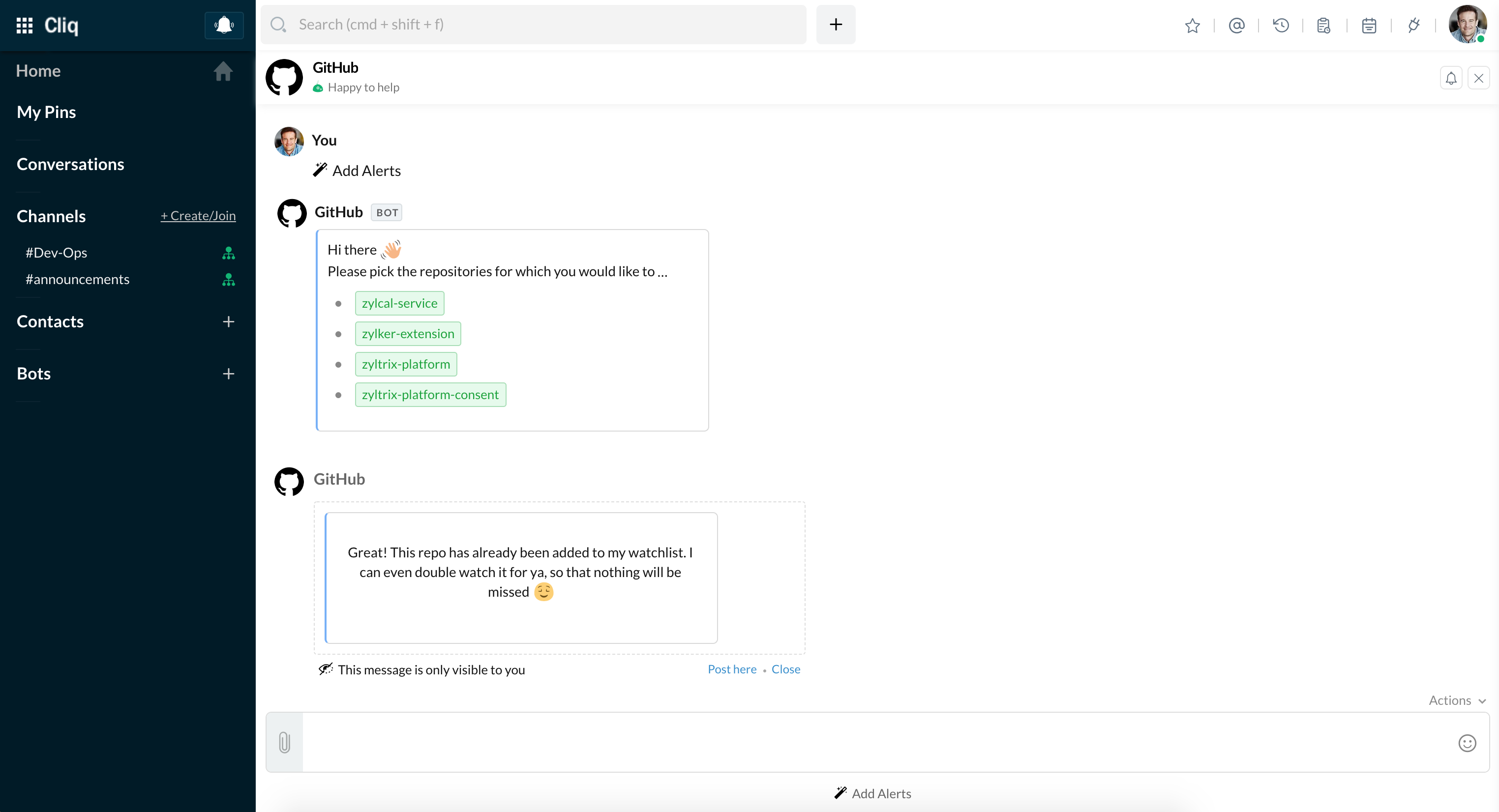Click the GitHub BOT sender avatar
This screenshot has height=812, width=1499.
pyautogui.click(x=292, y=213)
